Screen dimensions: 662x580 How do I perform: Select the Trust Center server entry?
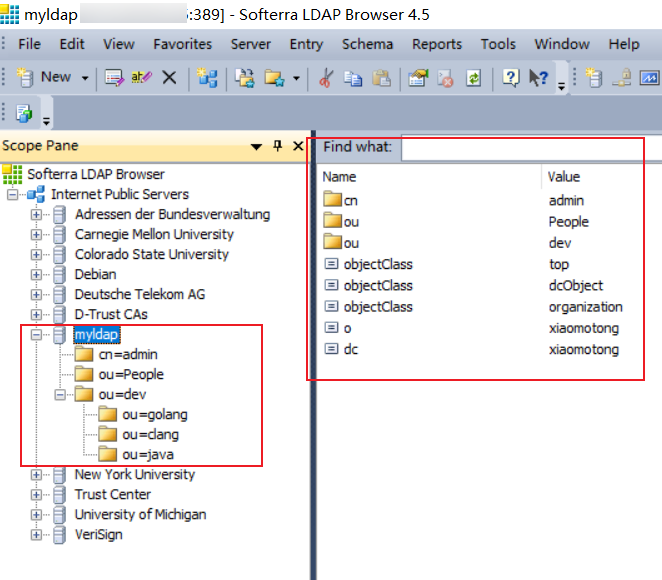pyautogui.click(x=113, y=495)
